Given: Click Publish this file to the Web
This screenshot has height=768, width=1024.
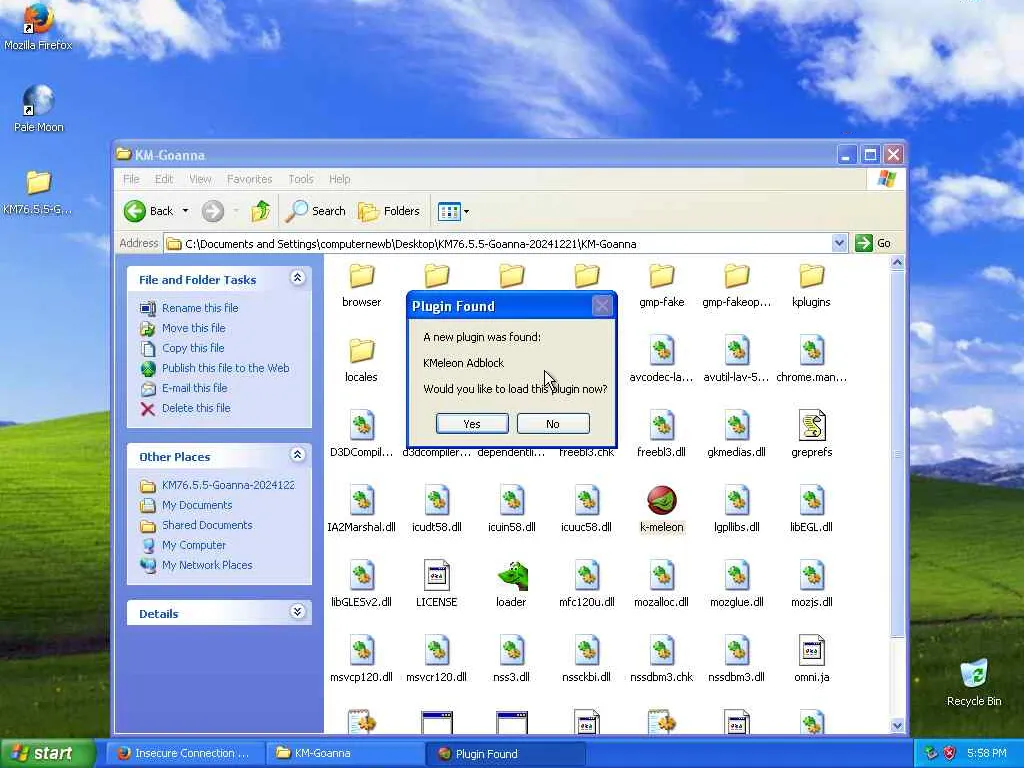Looking at the screenshot, I should click(225, 368).
